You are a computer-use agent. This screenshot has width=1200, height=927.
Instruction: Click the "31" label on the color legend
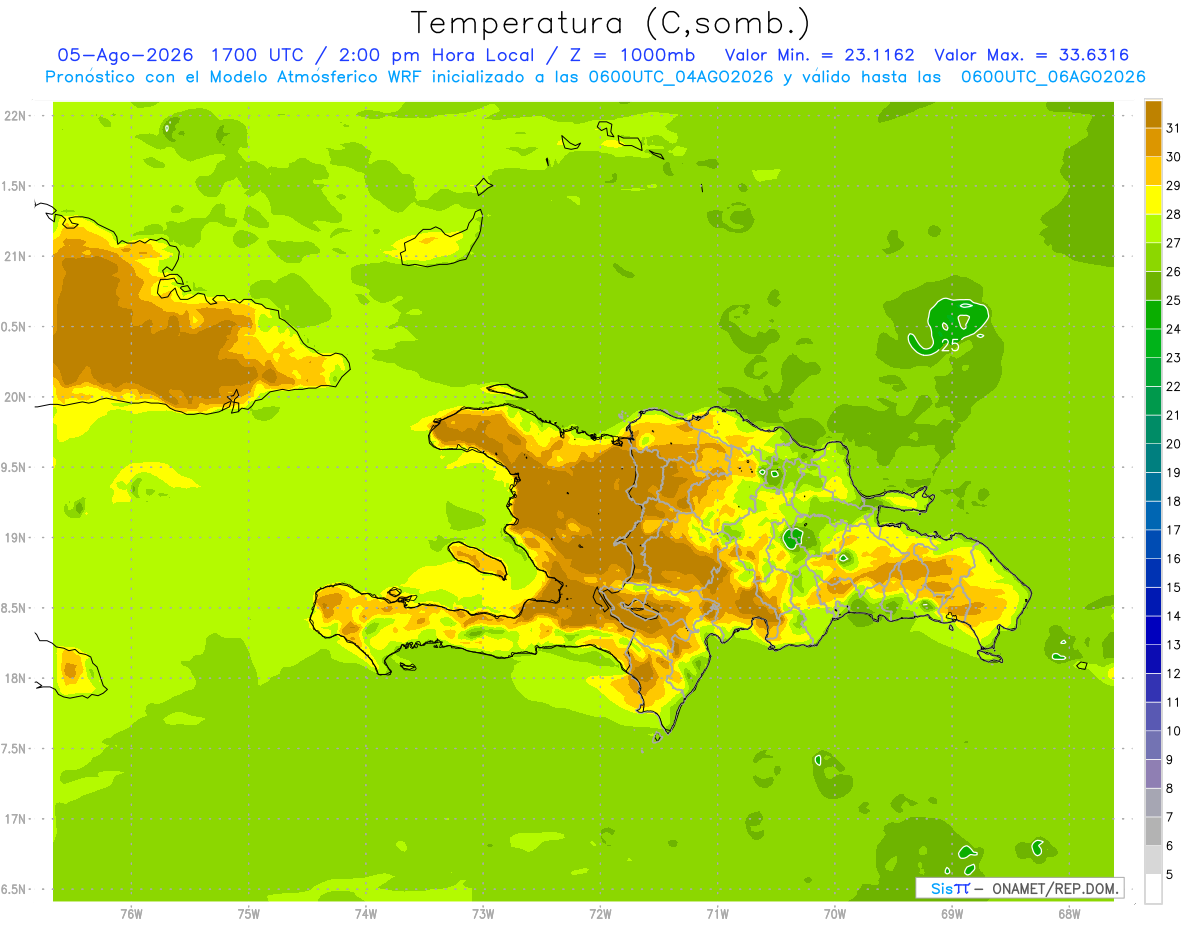point(1174,128)
